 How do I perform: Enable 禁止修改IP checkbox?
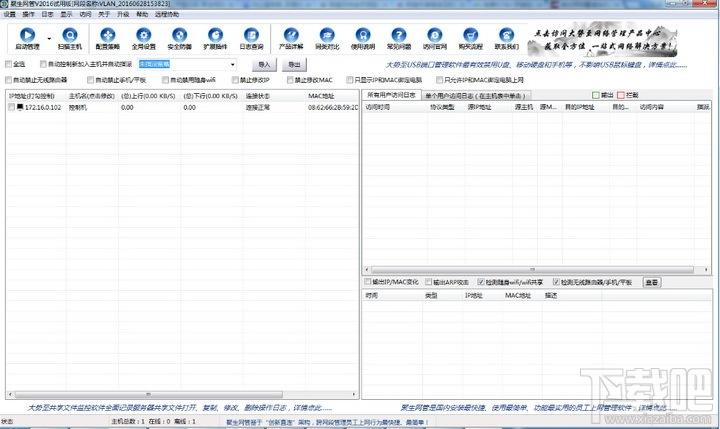[235, 80]
